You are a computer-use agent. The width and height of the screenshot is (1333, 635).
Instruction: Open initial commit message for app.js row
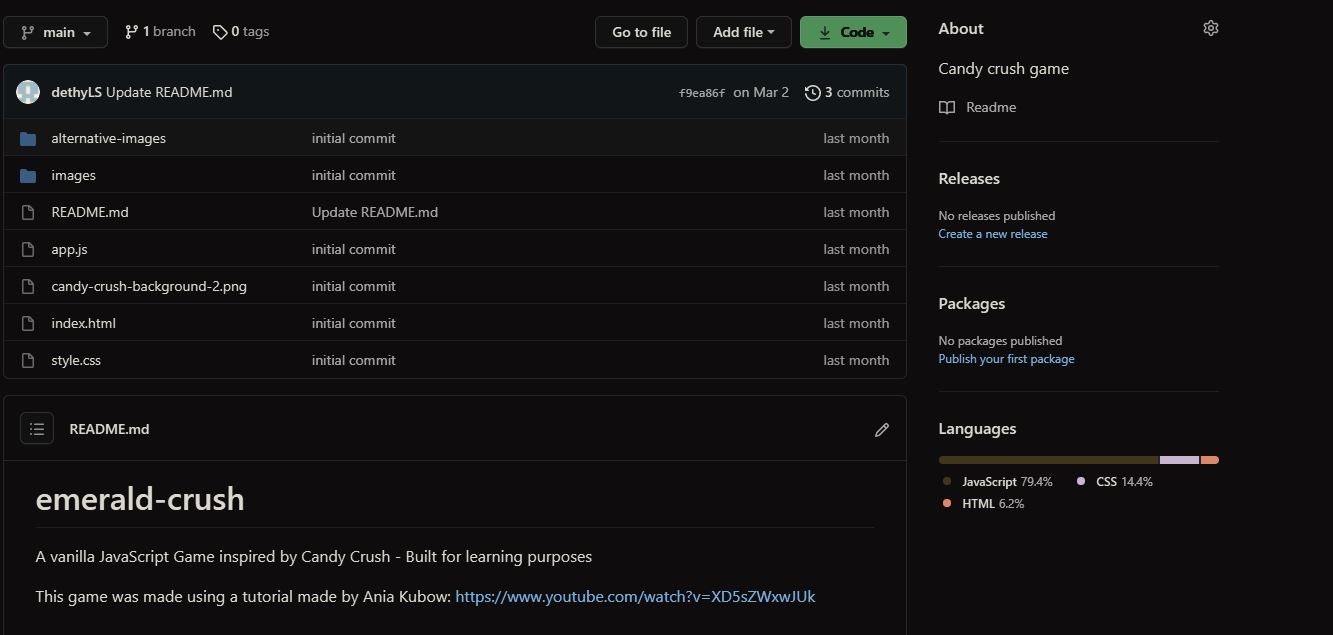point(354,249)
